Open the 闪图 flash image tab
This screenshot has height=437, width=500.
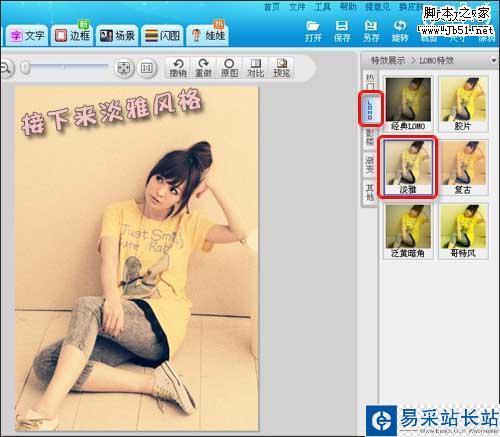pos(162,35)
